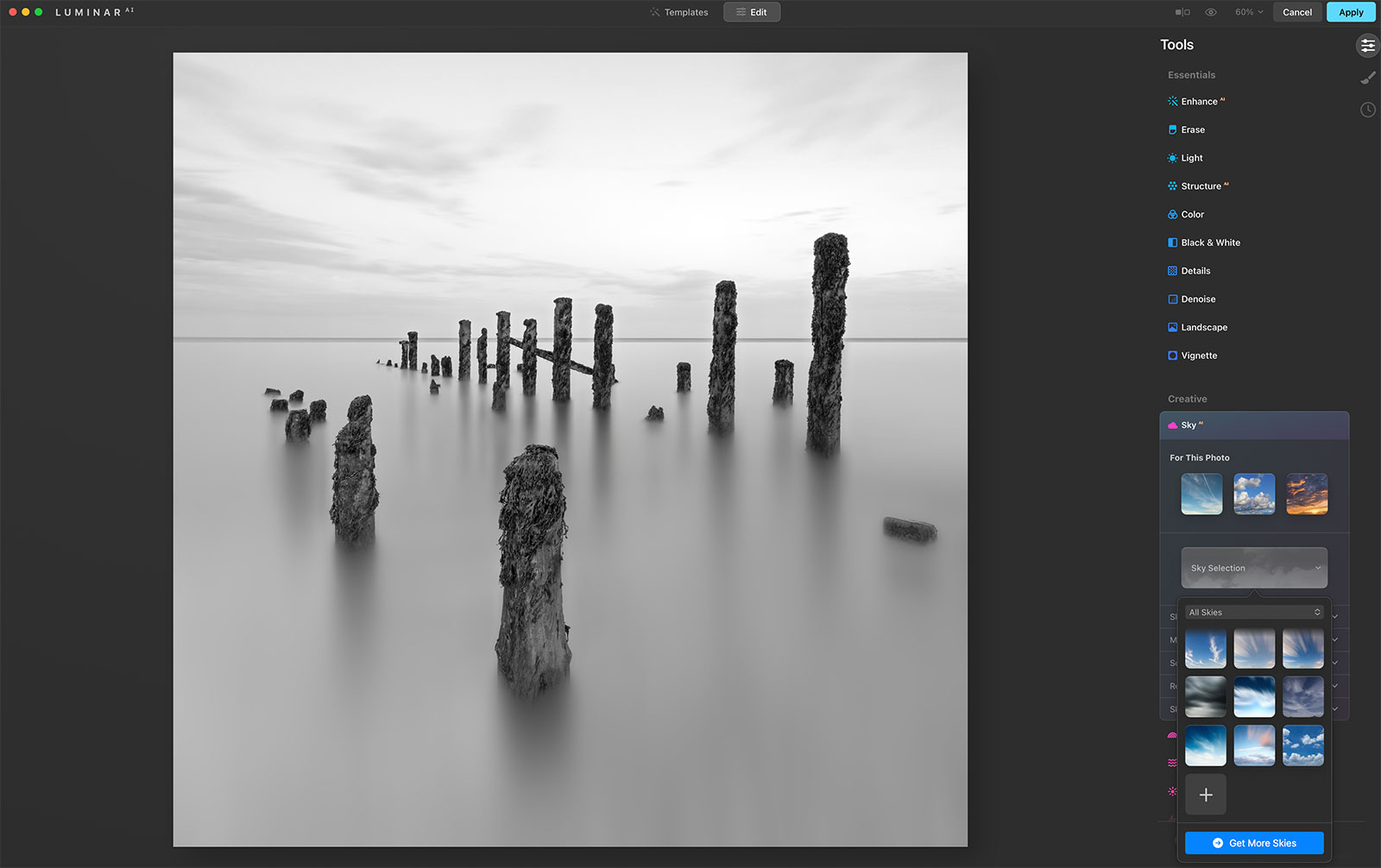Toggle the quick preview eye
1381x868 pixels.
click(1210, 12)
